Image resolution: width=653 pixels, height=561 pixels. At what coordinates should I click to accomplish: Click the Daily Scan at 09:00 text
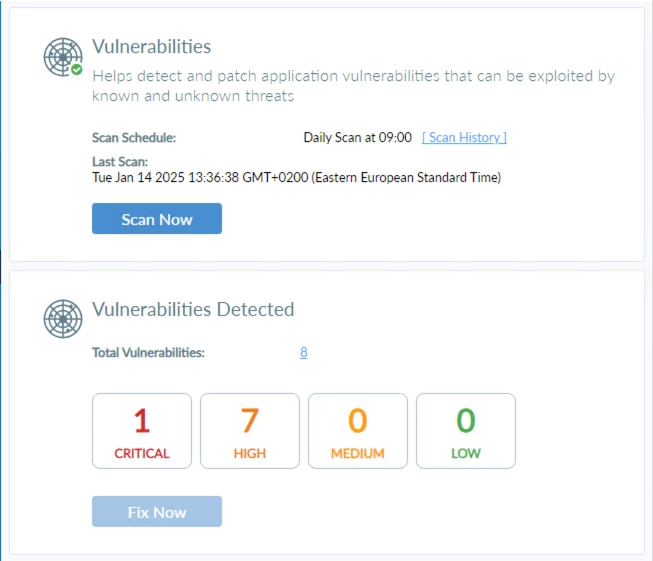click(x=358, y=137)
